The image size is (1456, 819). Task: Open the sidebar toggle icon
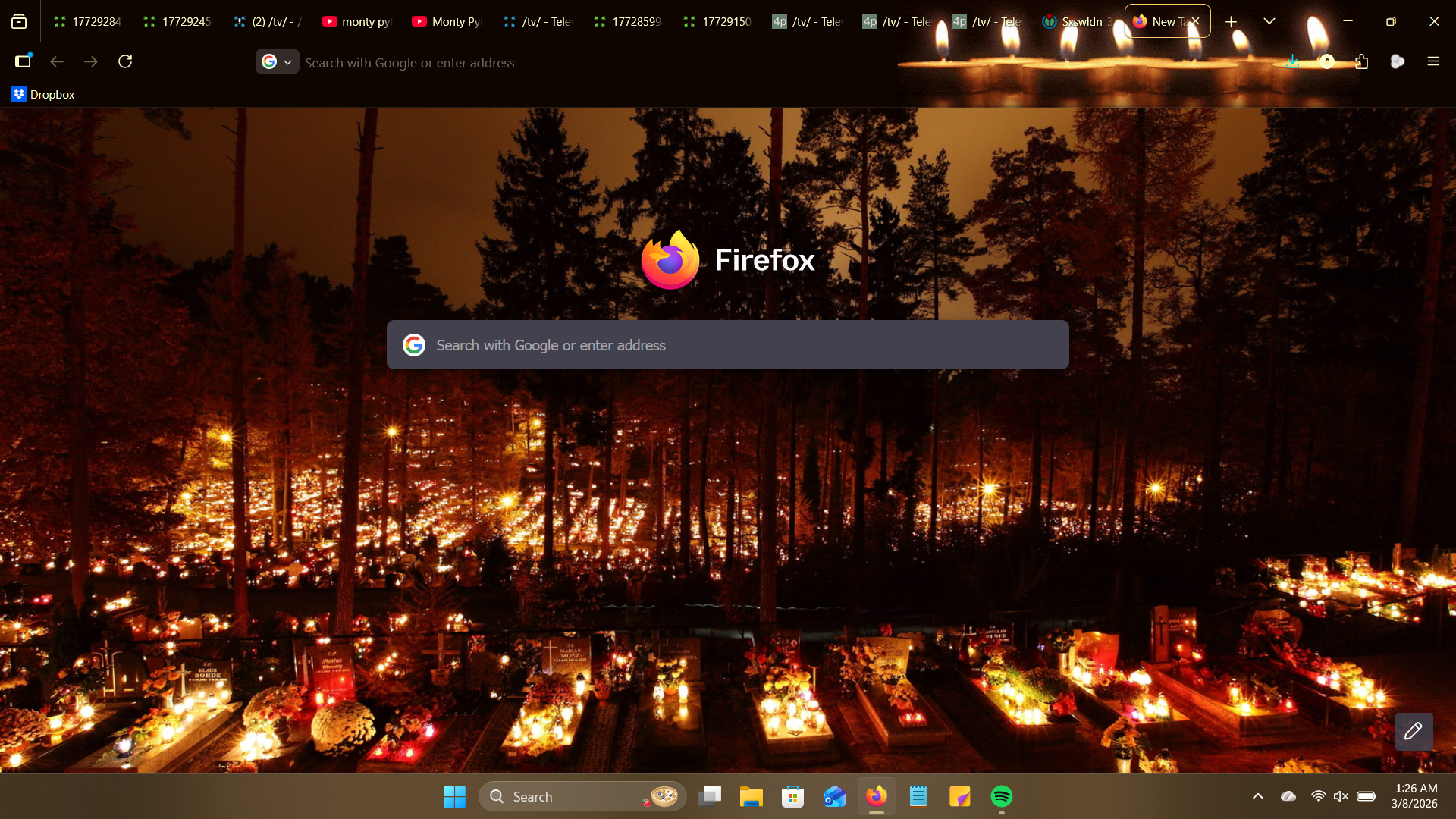tap(23, 61)
